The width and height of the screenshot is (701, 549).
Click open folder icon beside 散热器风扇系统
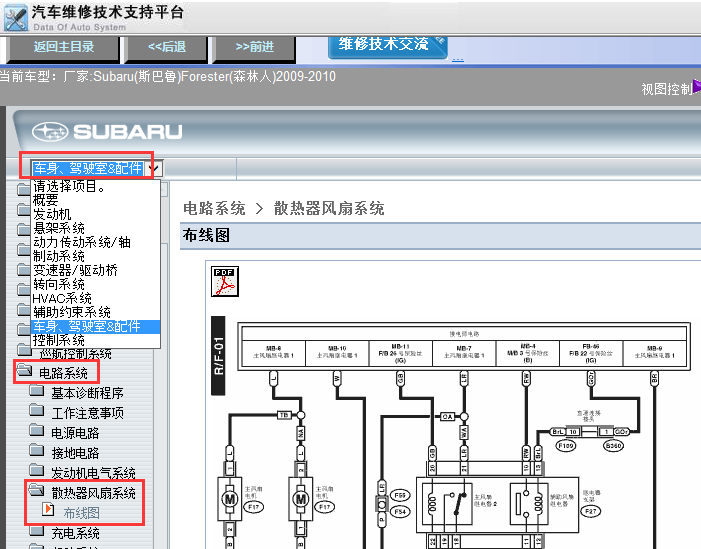(x=37, y=490)
